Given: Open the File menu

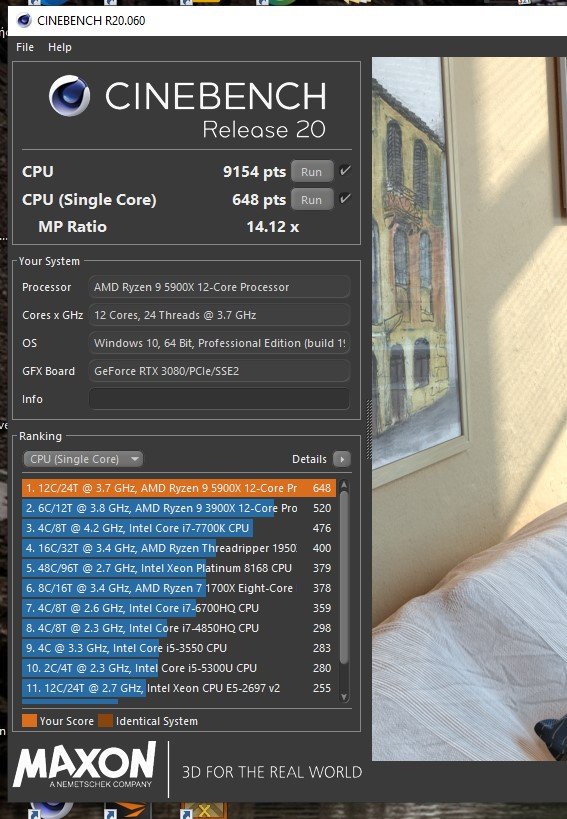Looking at the screenshot, I should 25,47.
